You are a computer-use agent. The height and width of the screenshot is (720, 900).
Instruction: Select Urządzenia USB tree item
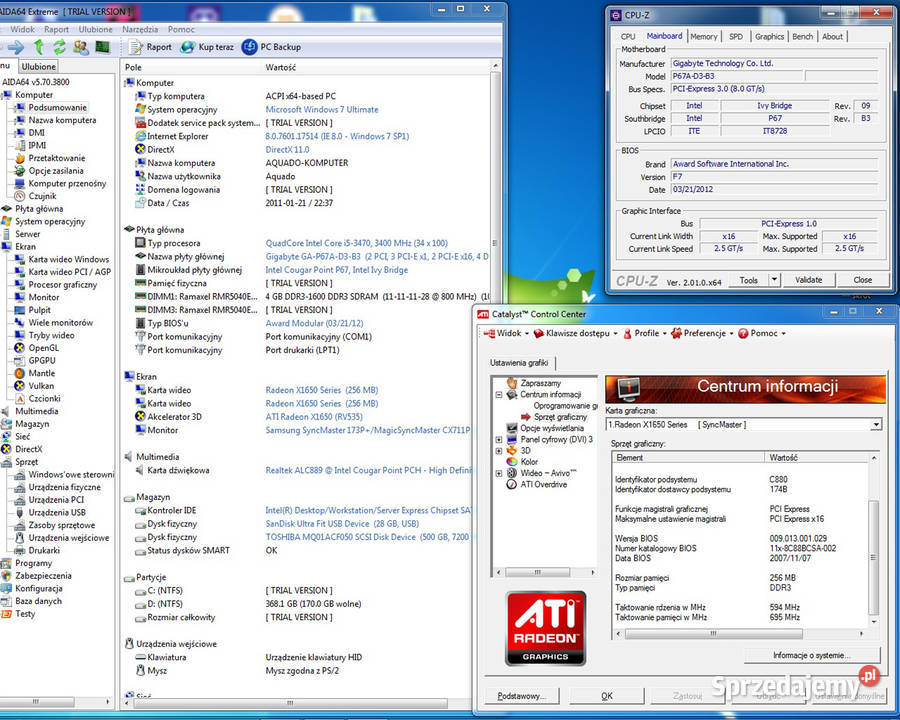pyautogui.click(x=57, y=512)
